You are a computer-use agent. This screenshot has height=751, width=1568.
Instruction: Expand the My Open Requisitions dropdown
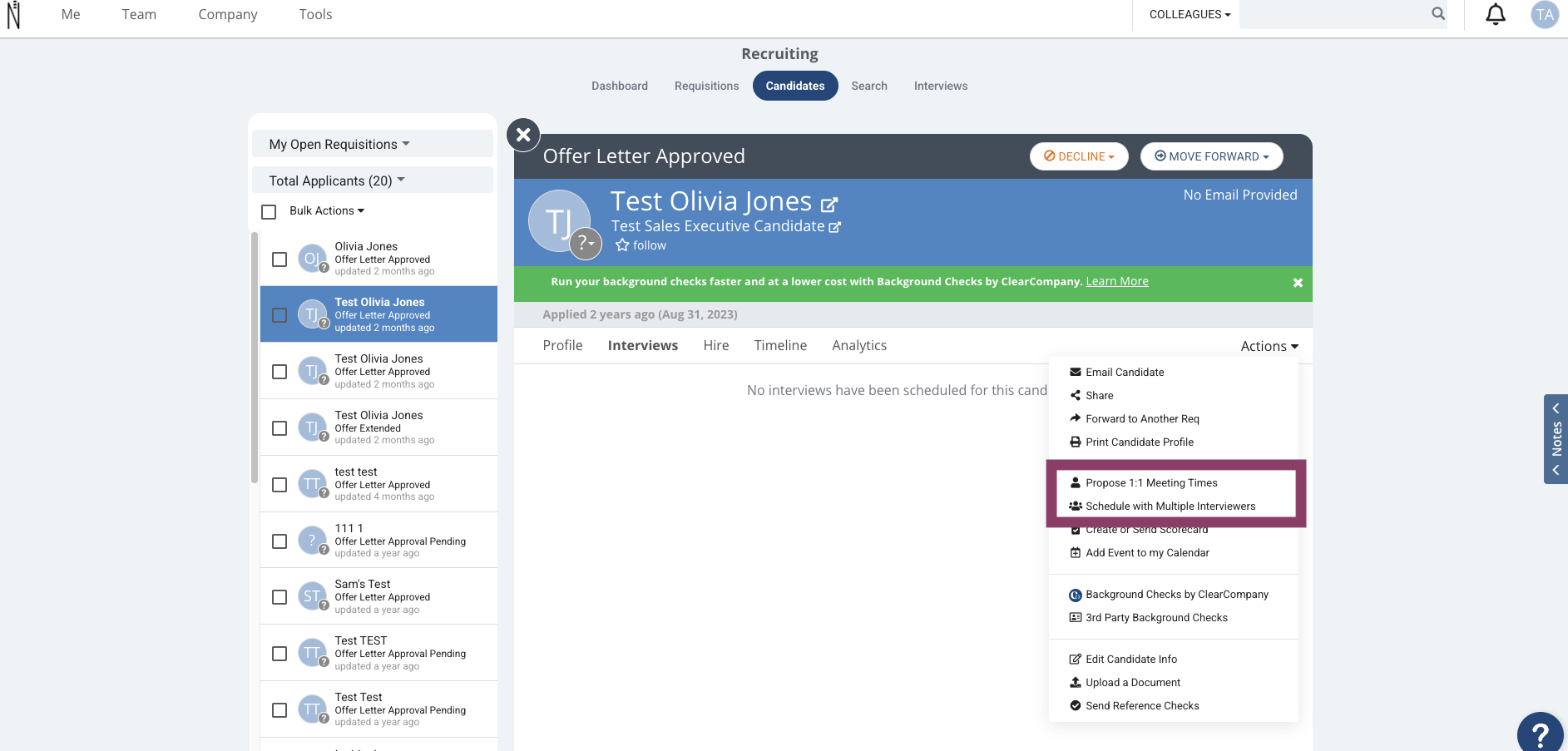click(x=373, y=144)
